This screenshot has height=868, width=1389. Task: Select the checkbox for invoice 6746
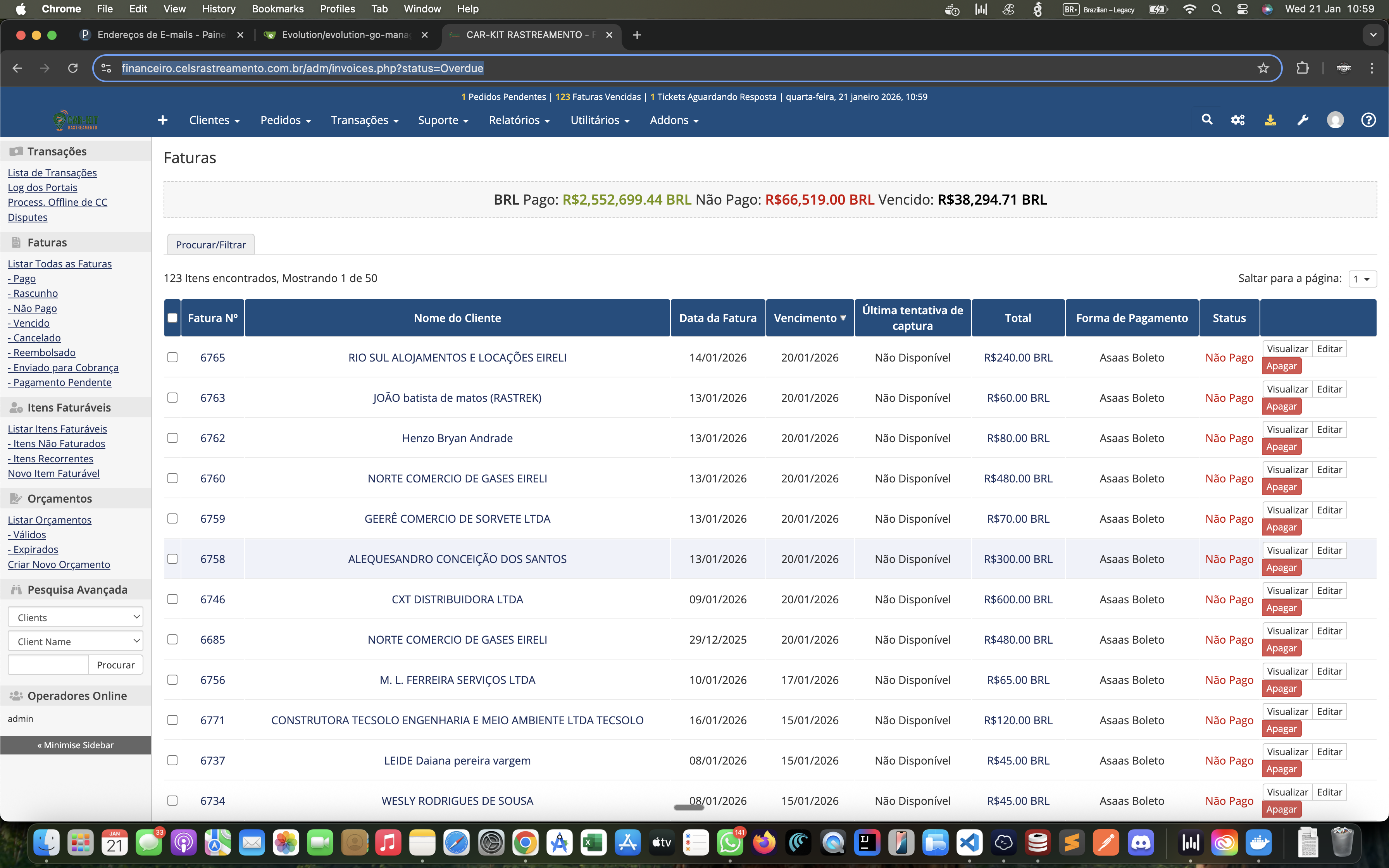click(x=172, y=599)
